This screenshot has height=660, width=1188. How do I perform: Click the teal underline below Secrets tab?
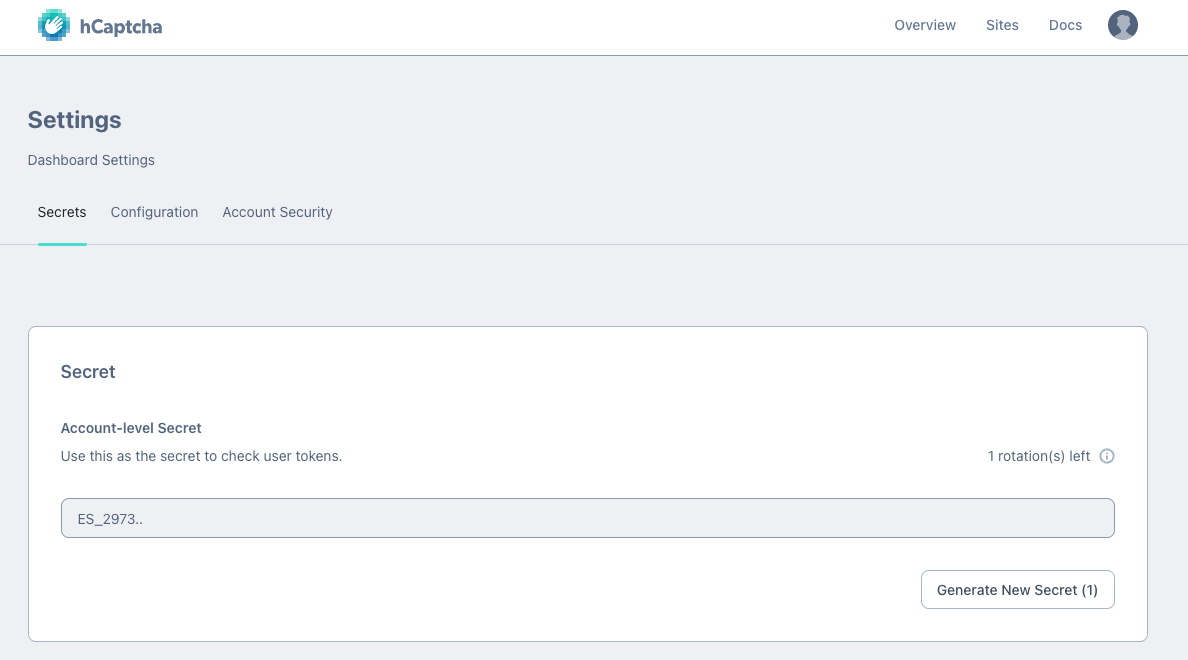coord(62,243)
